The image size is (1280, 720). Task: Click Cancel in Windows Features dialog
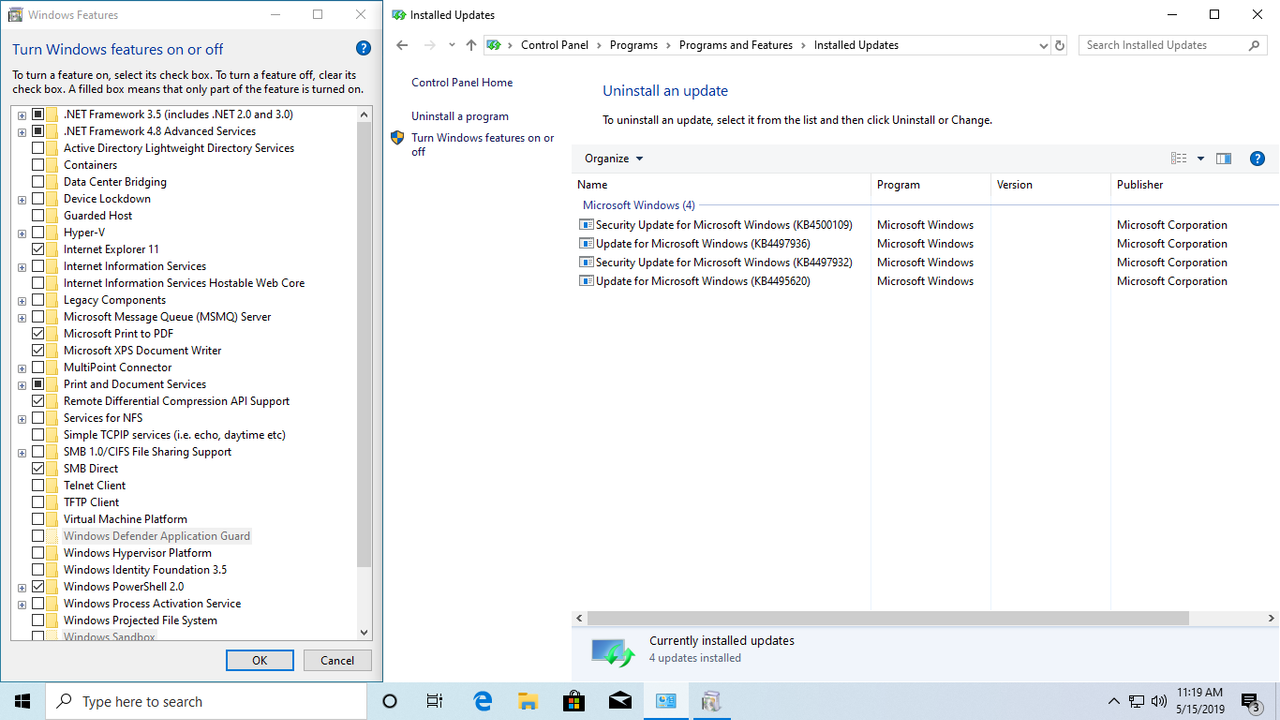[337, 660]
